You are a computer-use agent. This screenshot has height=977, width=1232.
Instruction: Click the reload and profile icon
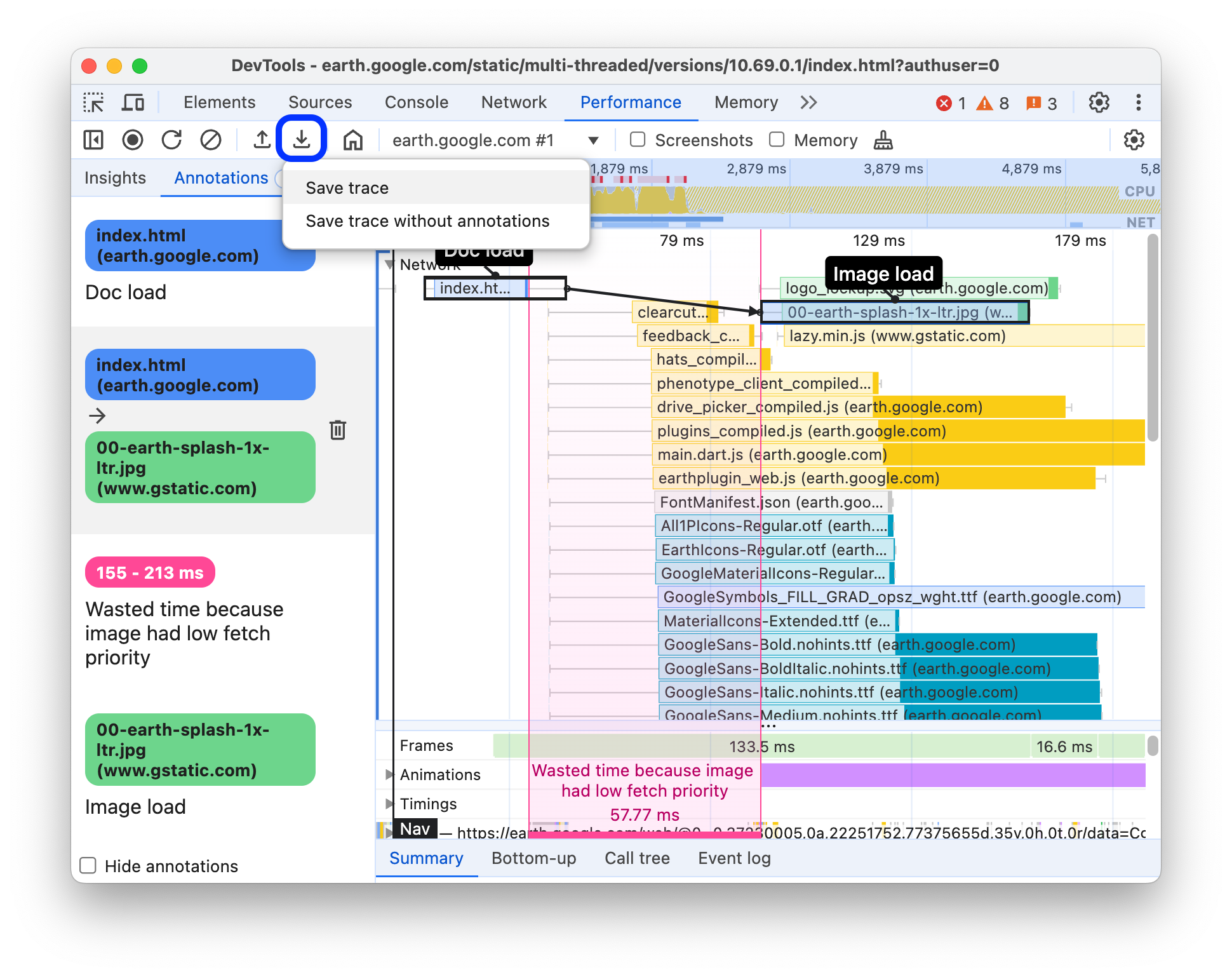pos(171,140)
